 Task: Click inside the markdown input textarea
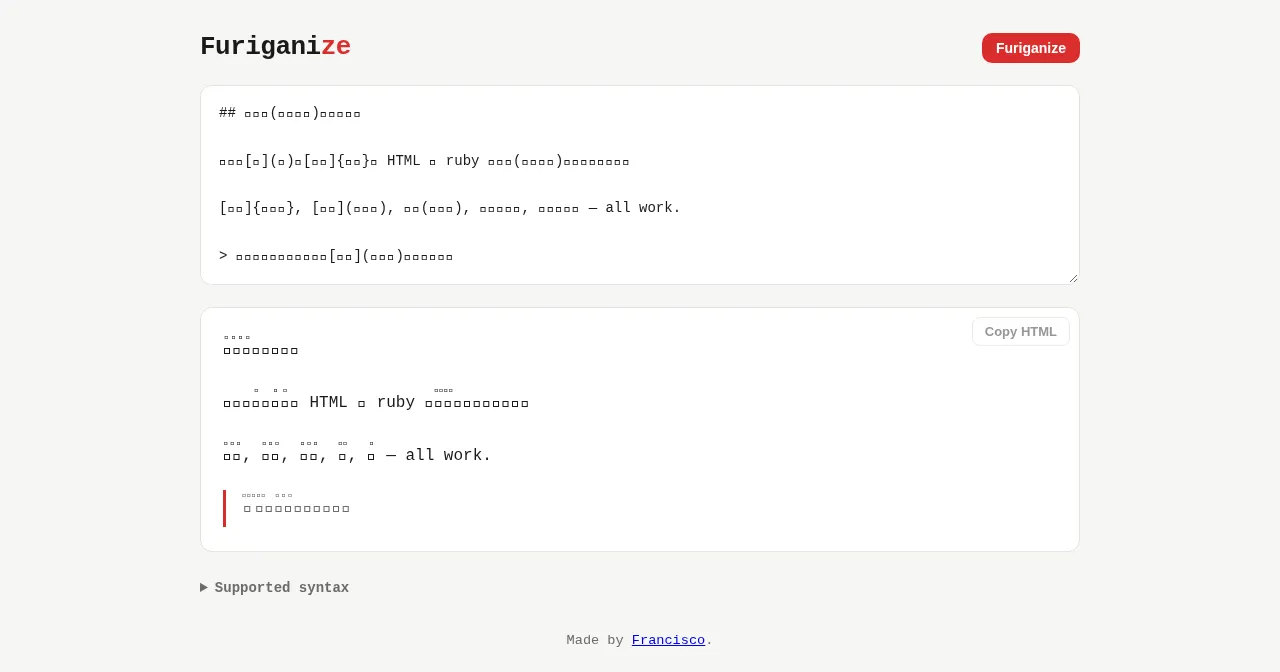(640, 185)
